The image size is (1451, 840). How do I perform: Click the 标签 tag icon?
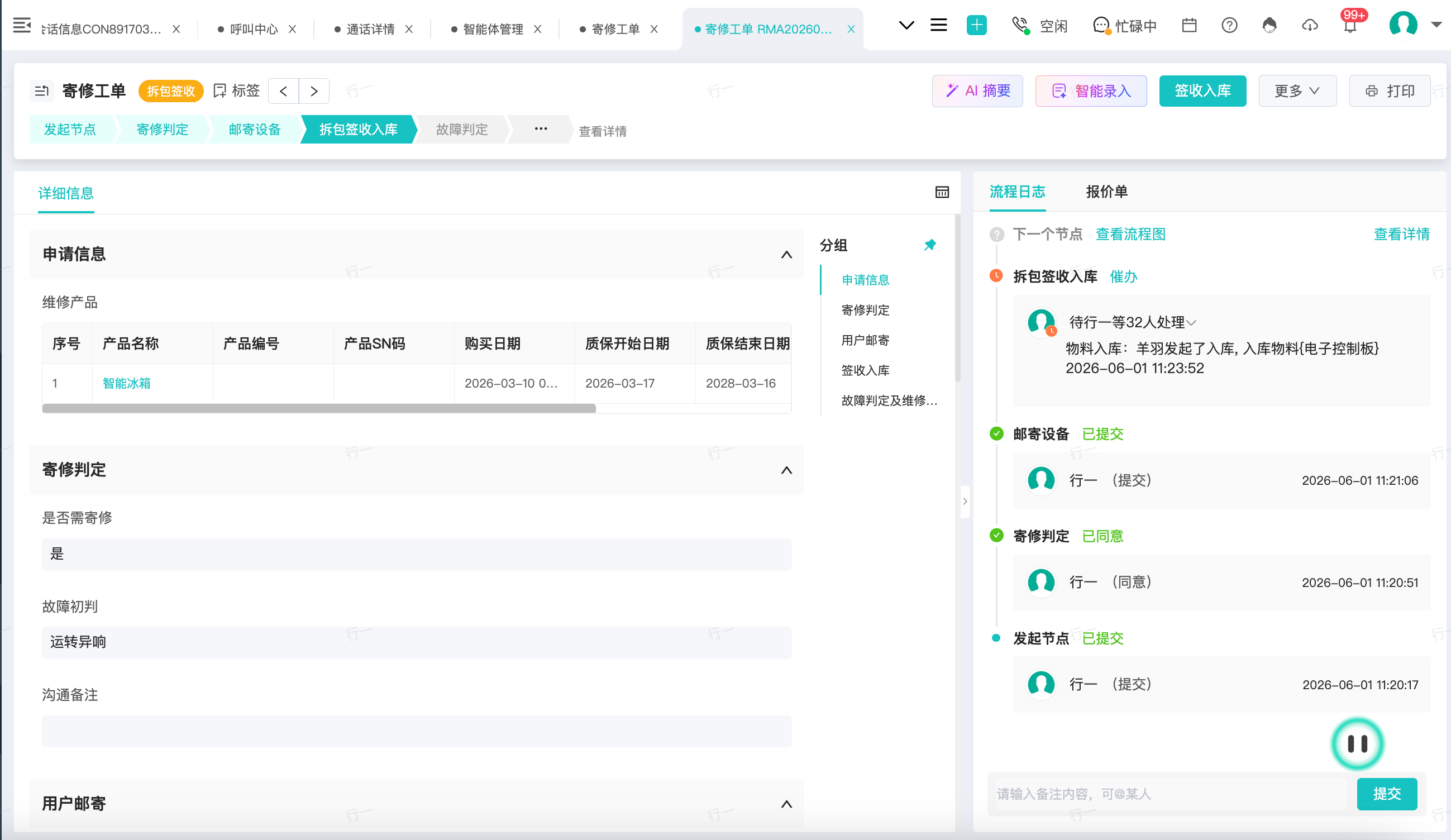point(237,91)
